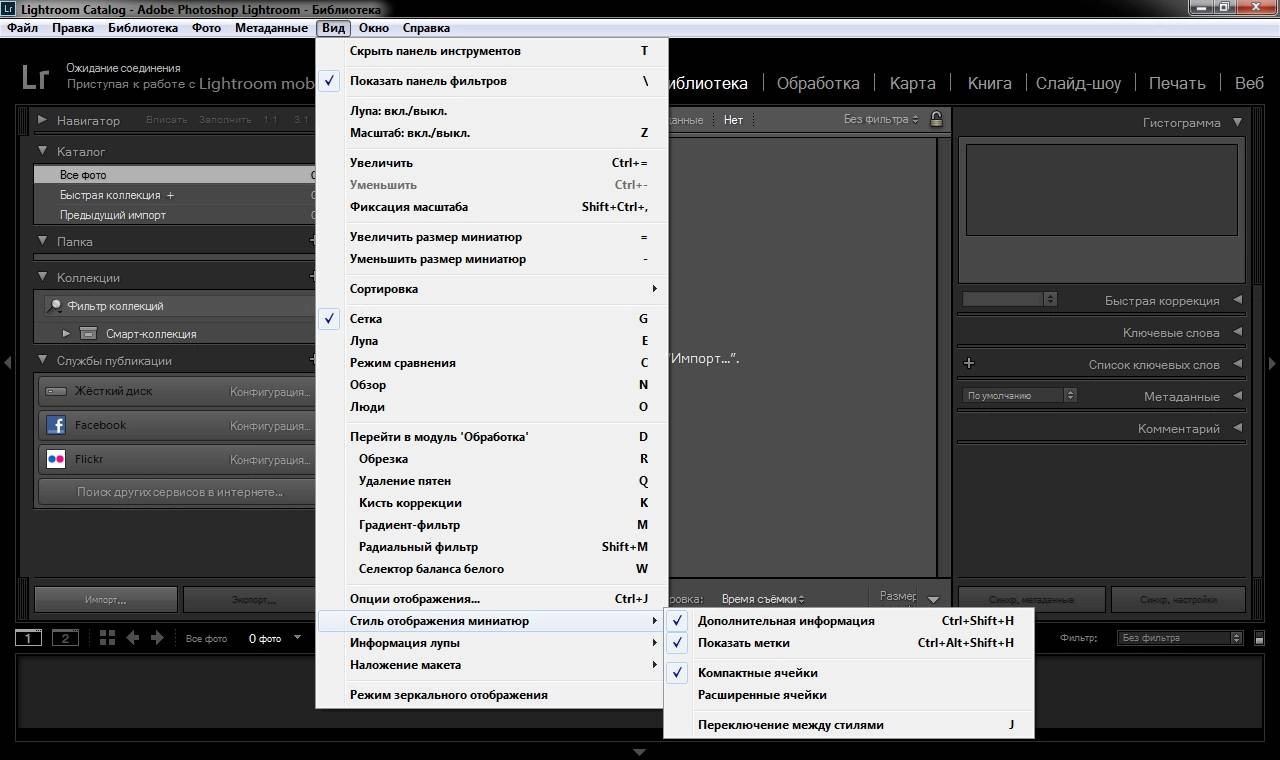This screenshot has width=1280, height=760.
Task: Open the 'Файл' menu
Action: pos(22,28)
